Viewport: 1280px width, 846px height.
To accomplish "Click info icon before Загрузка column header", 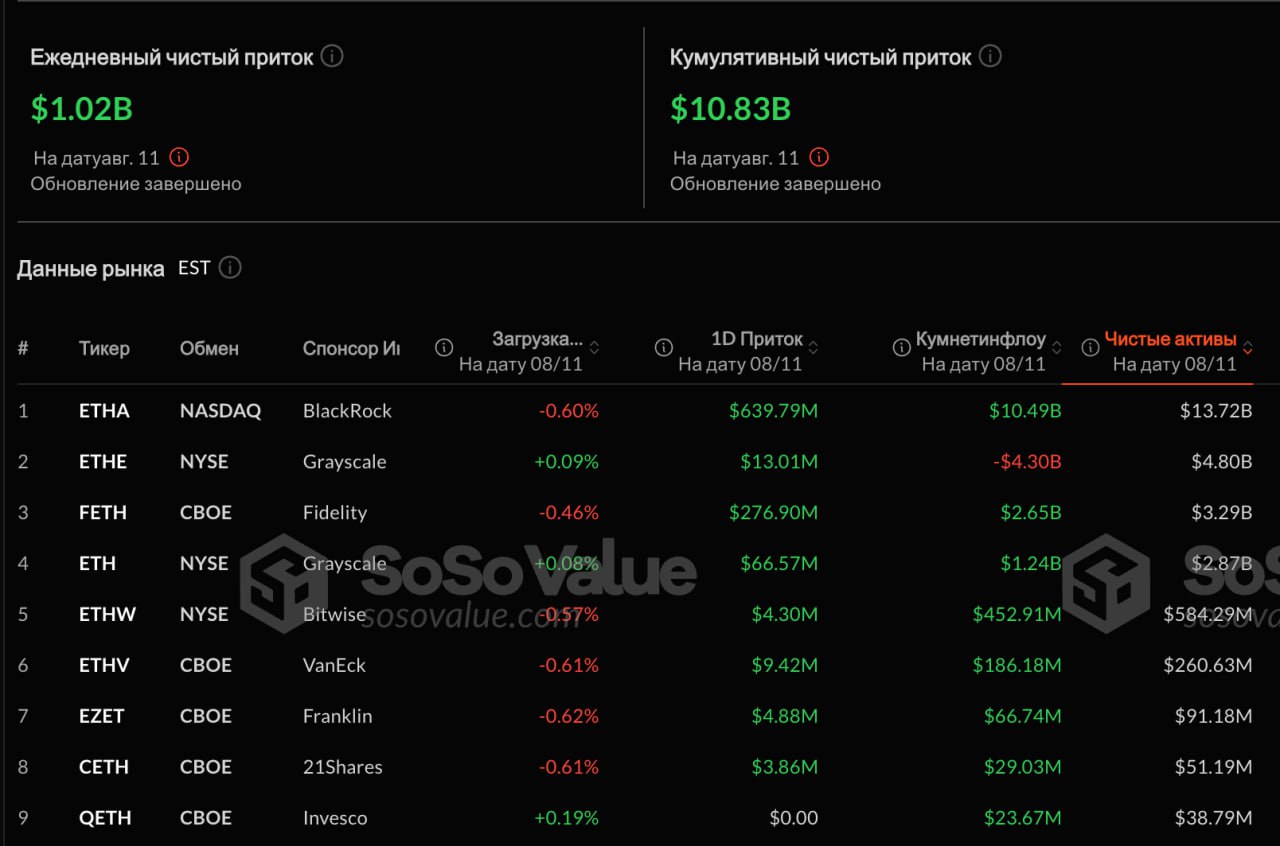I will [444, 347].
